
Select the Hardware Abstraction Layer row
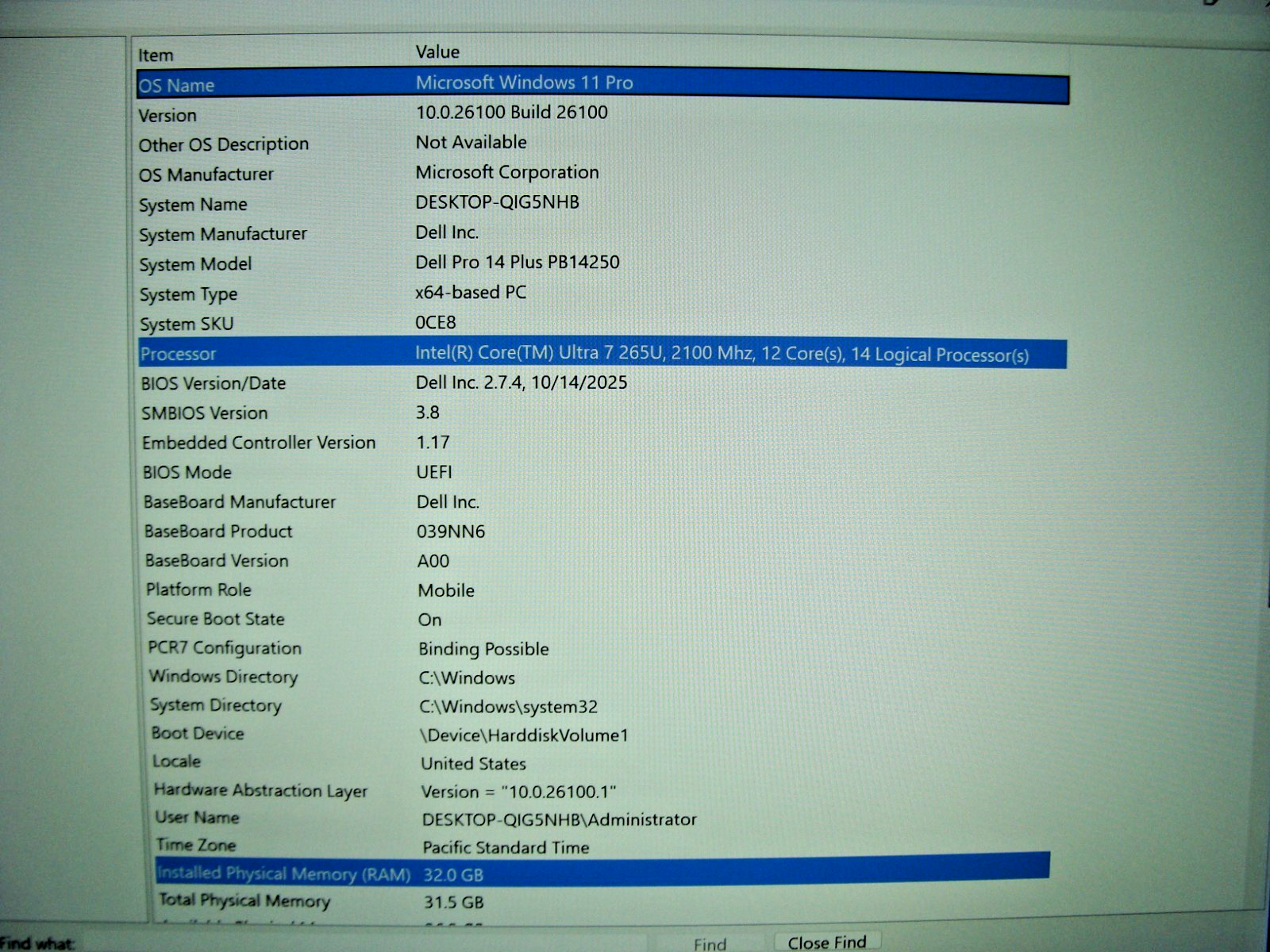click(260, 790)
